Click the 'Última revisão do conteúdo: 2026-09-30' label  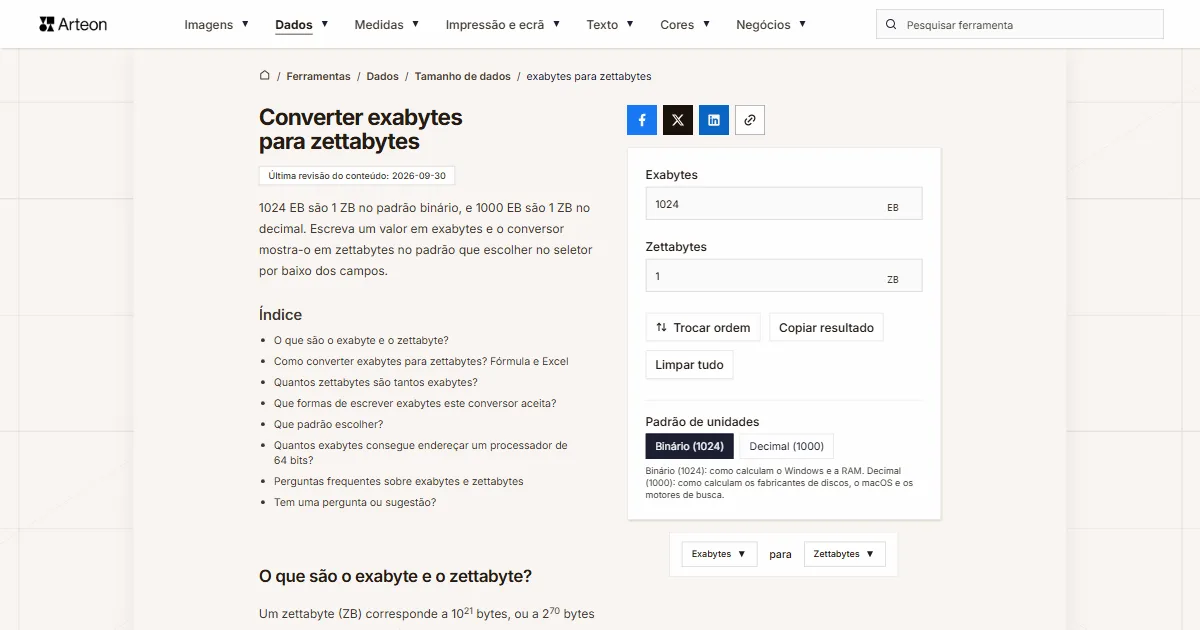coord(357,176)
